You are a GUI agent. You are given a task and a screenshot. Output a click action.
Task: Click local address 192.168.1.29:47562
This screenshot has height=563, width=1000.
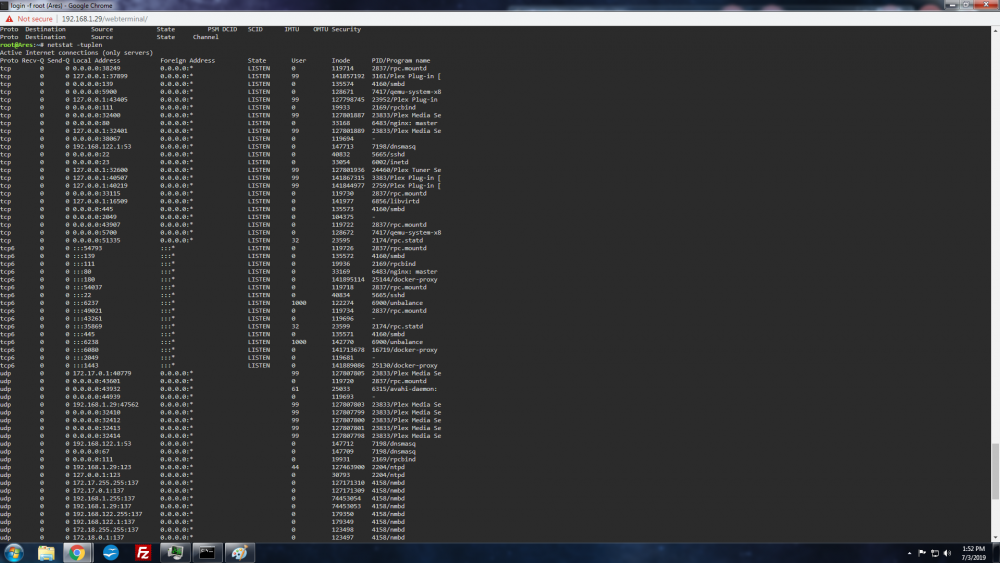(x=105, y=404)
